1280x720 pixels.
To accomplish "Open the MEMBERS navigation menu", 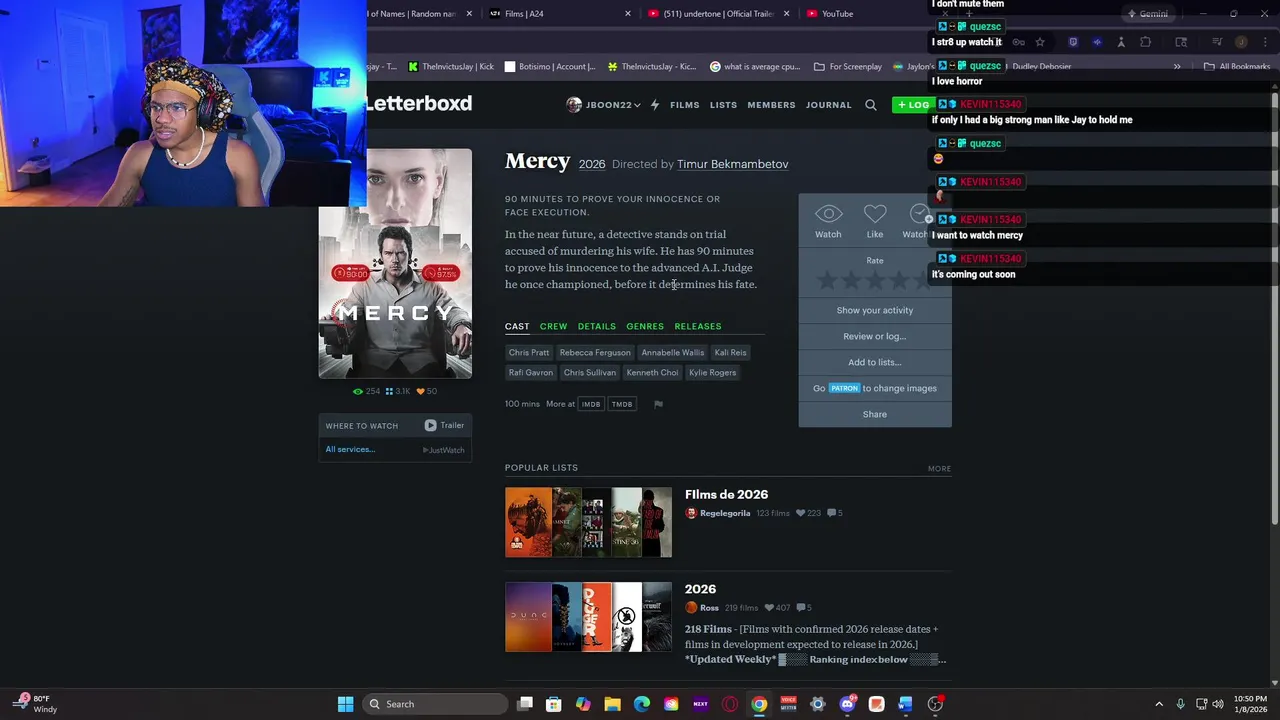I will [x=771, y=105].
